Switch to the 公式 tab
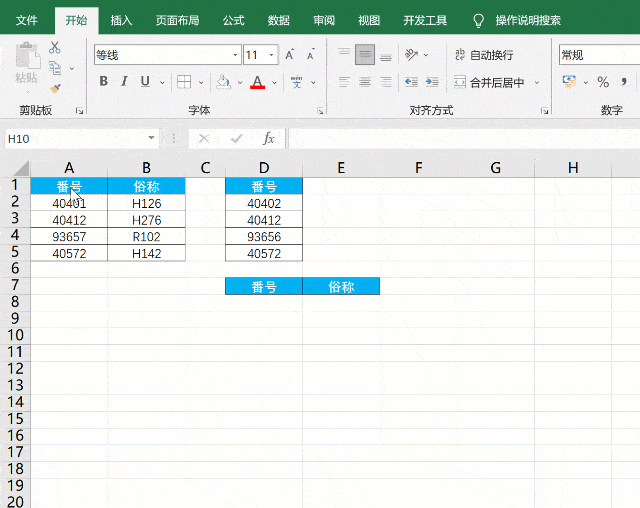 tap(233, 20)
